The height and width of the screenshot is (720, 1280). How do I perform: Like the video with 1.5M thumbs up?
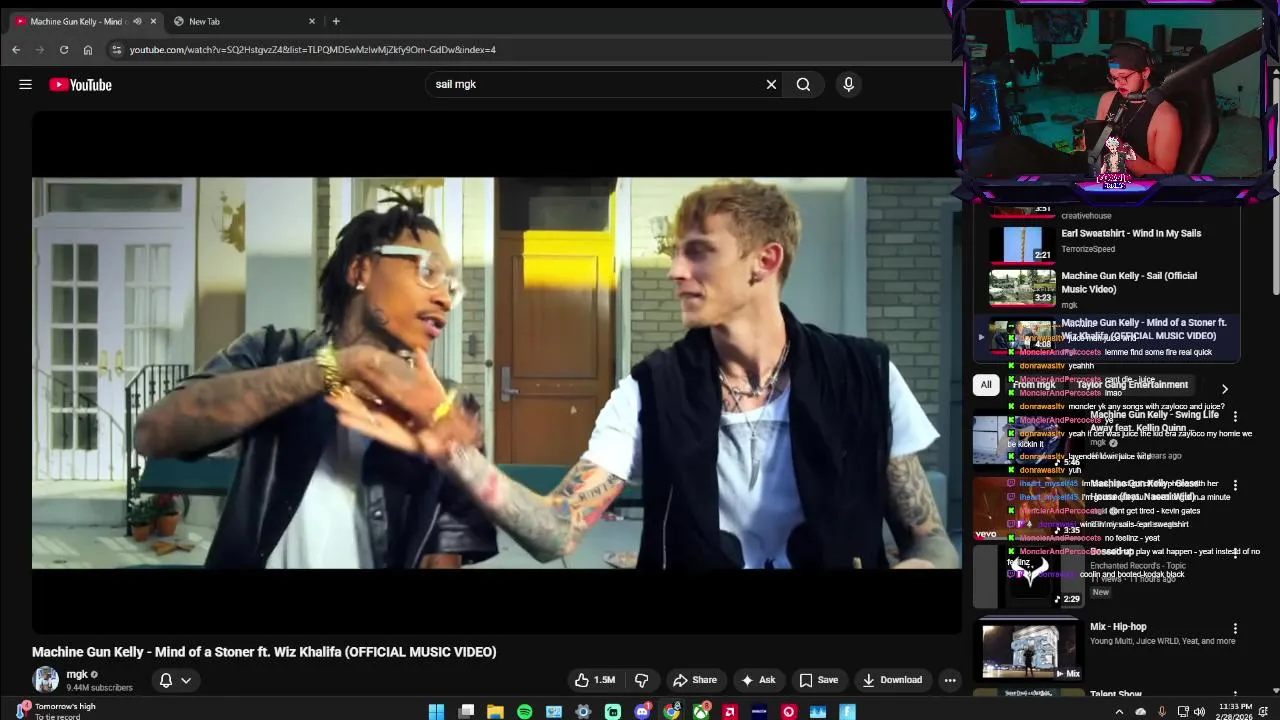pyautogui.click(x=594, y=680)
